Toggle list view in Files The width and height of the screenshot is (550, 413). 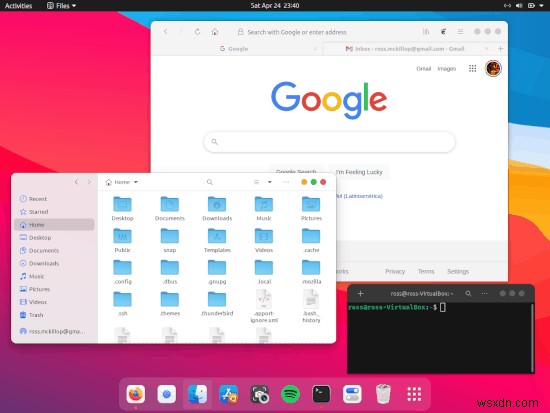pos(256,182)
